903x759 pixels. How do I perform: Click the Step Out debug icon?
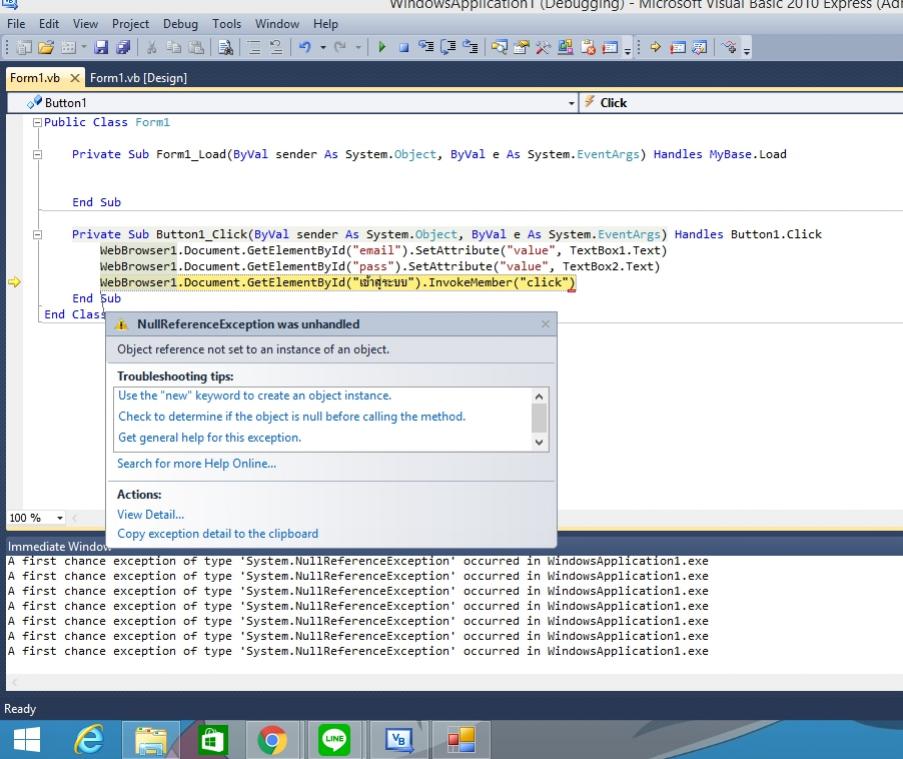coord(471,47)
